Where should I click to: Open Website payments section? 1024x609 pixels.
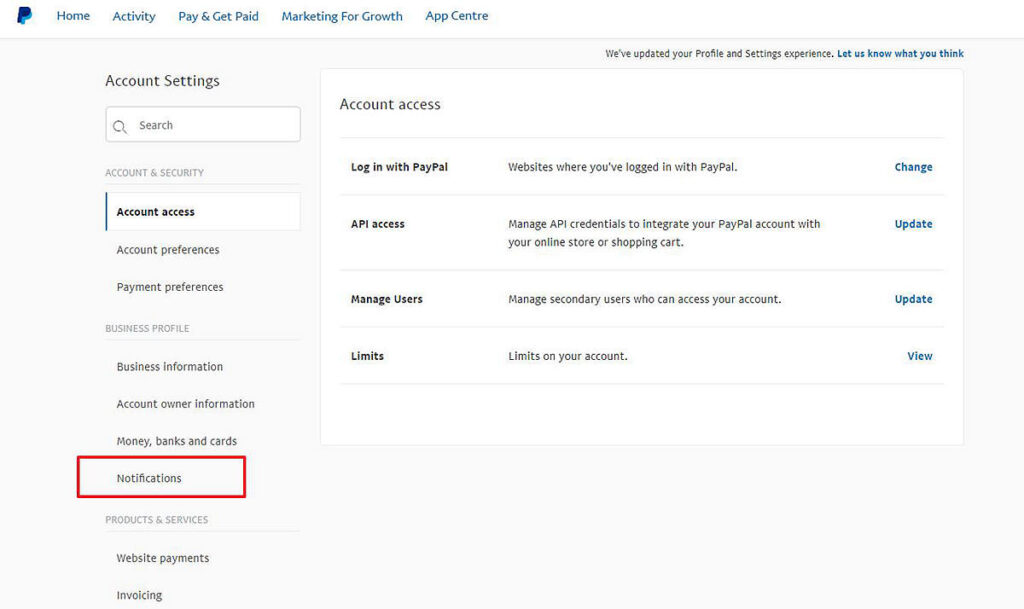click(163, 557)
